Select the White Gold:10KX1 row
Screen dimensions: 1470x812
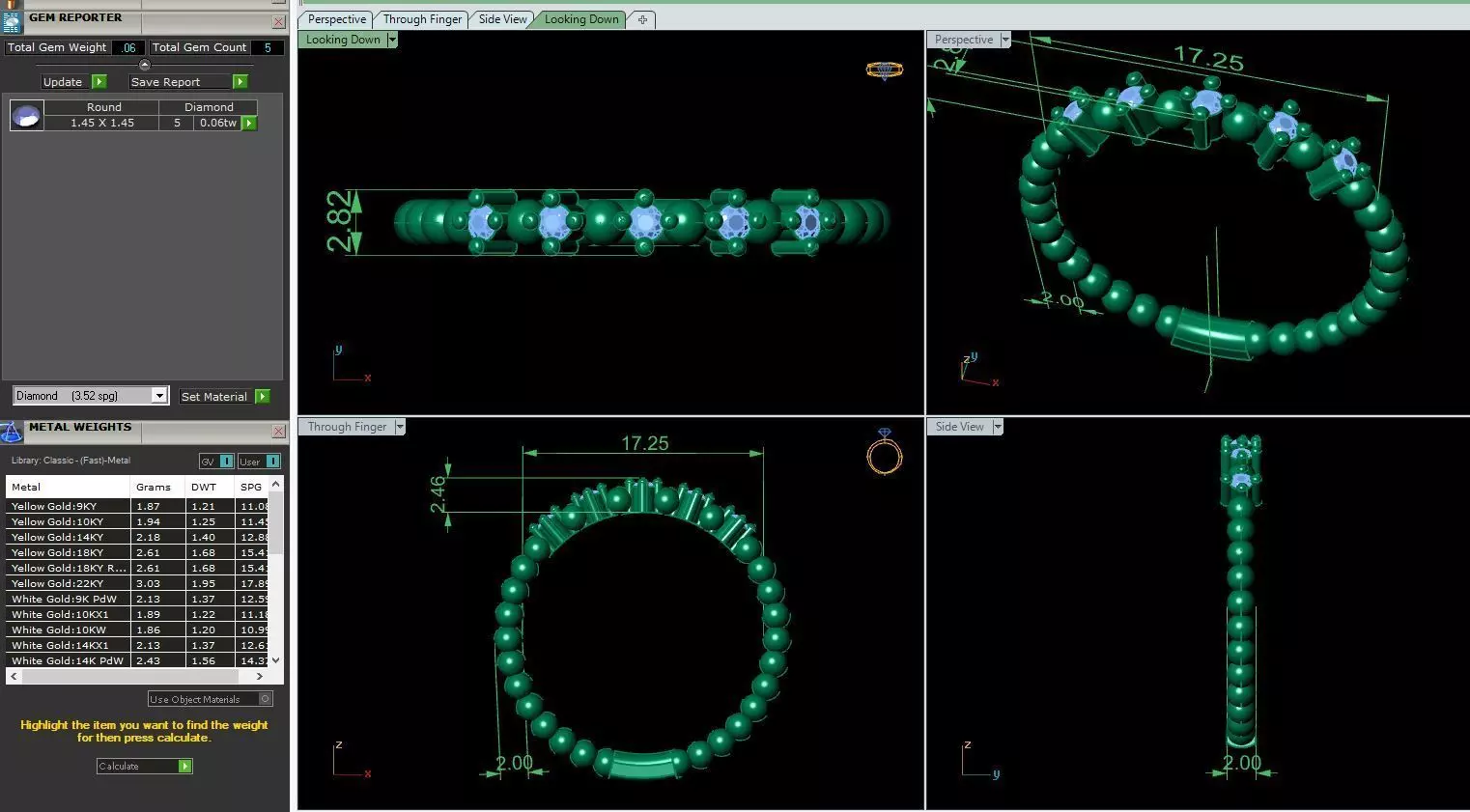point(138,614)
